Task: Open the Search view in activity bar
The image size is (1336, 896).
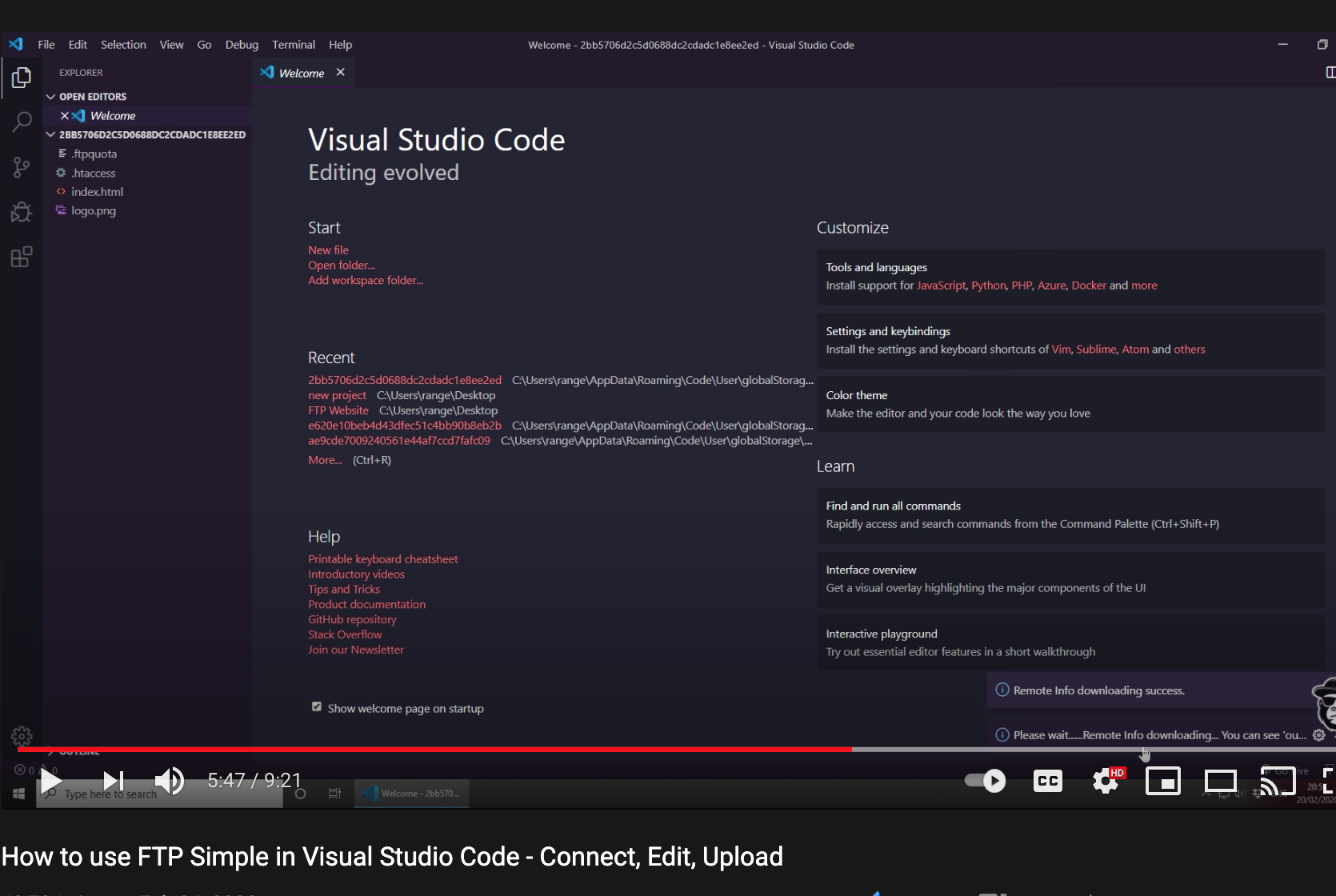Action: [22, 122]
